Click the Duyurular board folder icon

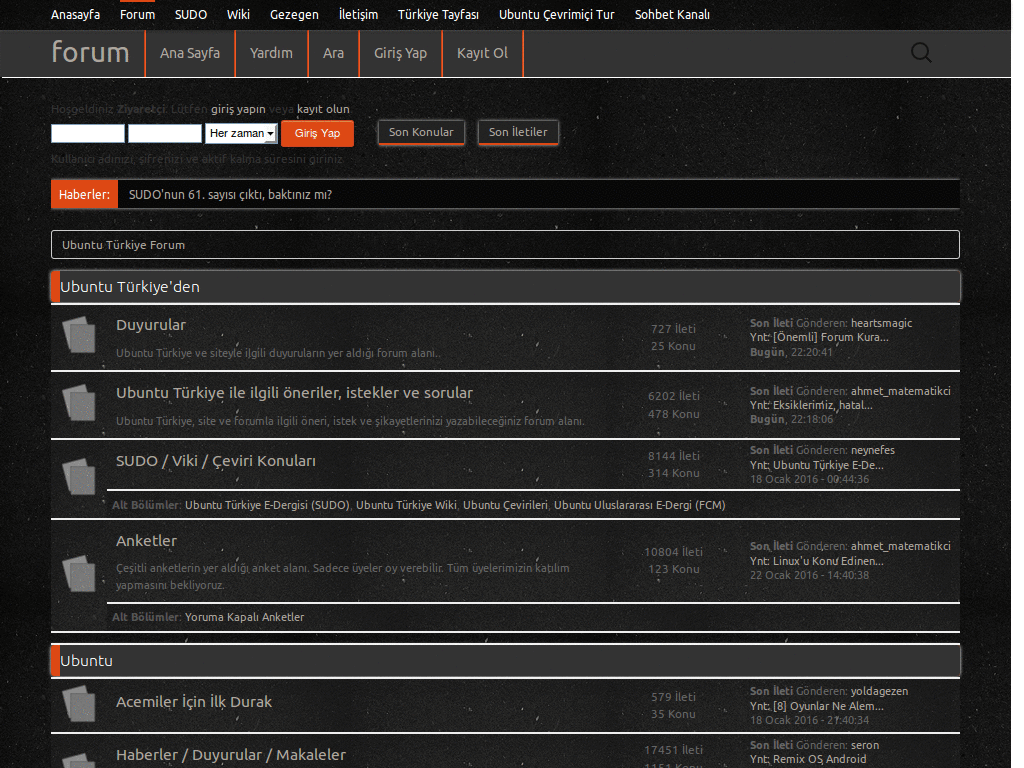pos(79,334)
